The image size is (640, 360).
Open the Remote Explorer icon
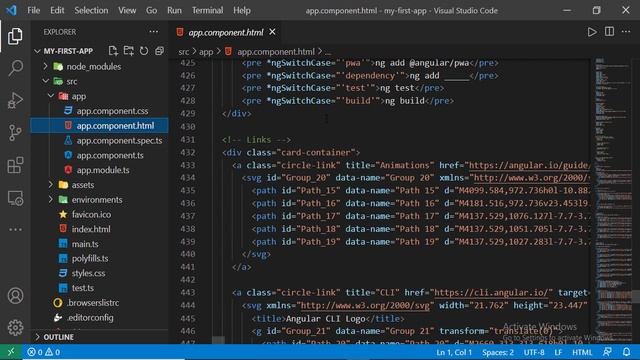[15, 198]
